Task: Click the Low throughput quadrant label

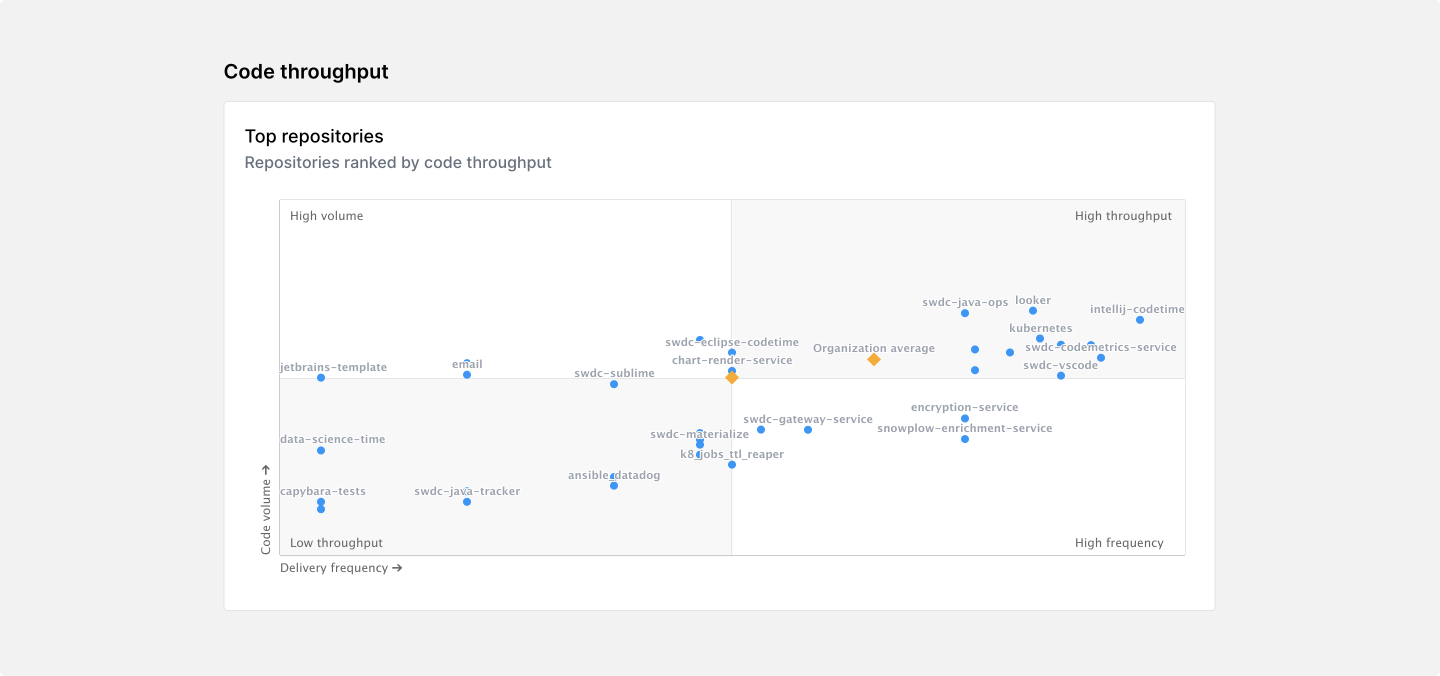Action: click(x=336, y=543)
